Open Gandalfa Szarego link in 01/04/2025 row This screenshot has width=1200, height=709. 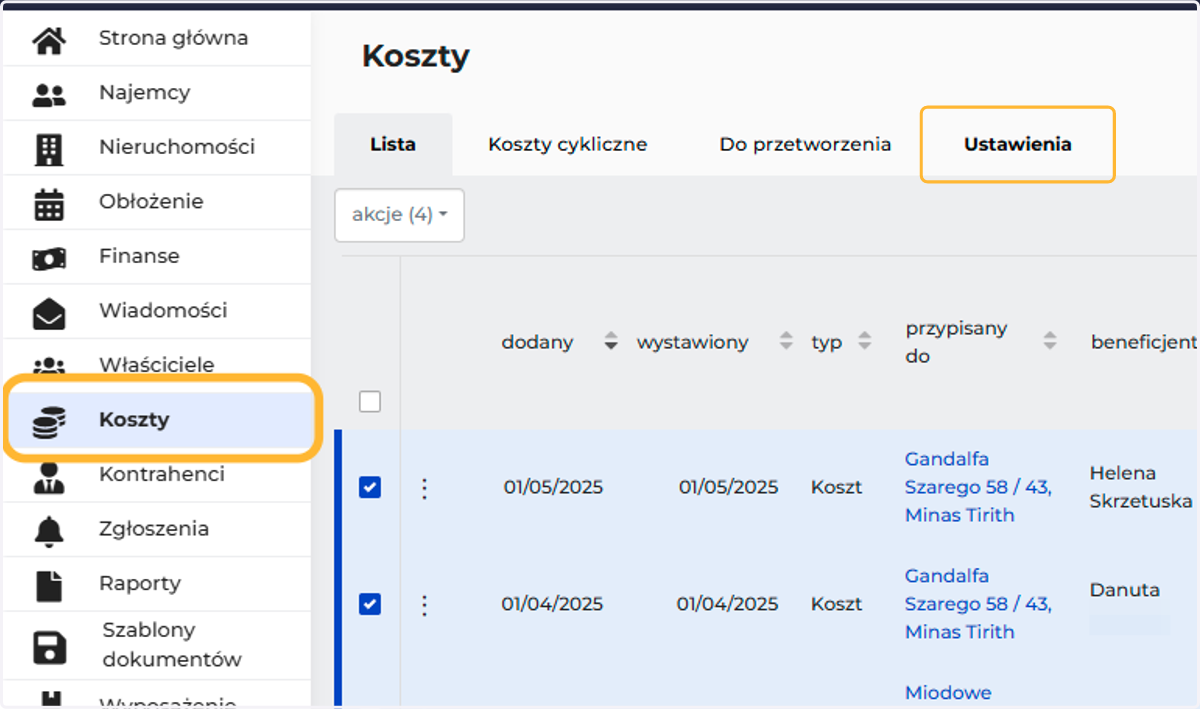(978, 604)
